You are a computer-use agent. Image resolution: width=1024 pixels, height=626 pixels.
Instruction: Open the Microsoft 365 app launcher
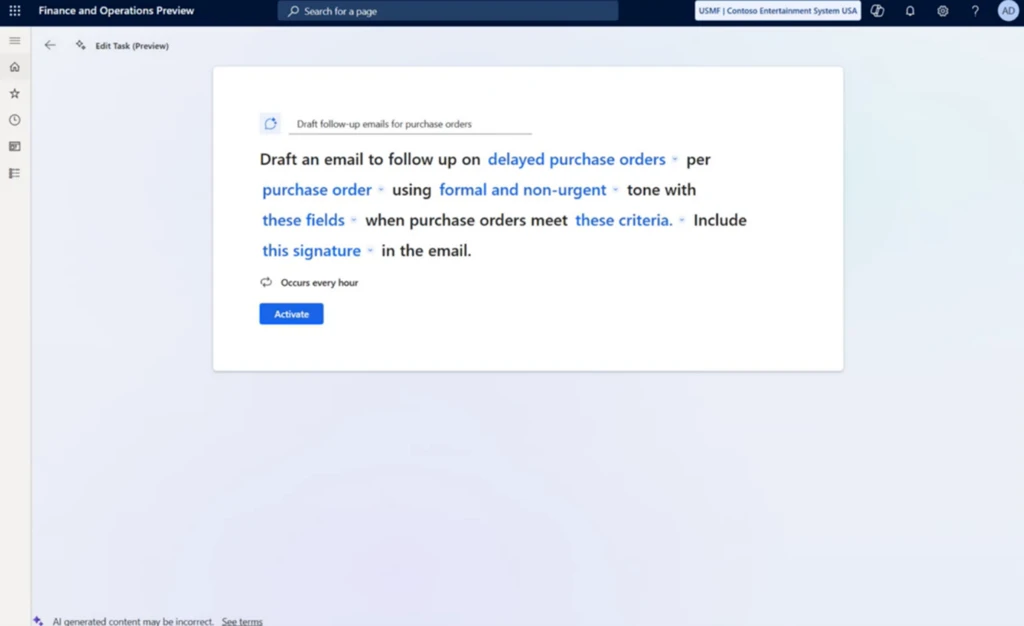(14, 11)
